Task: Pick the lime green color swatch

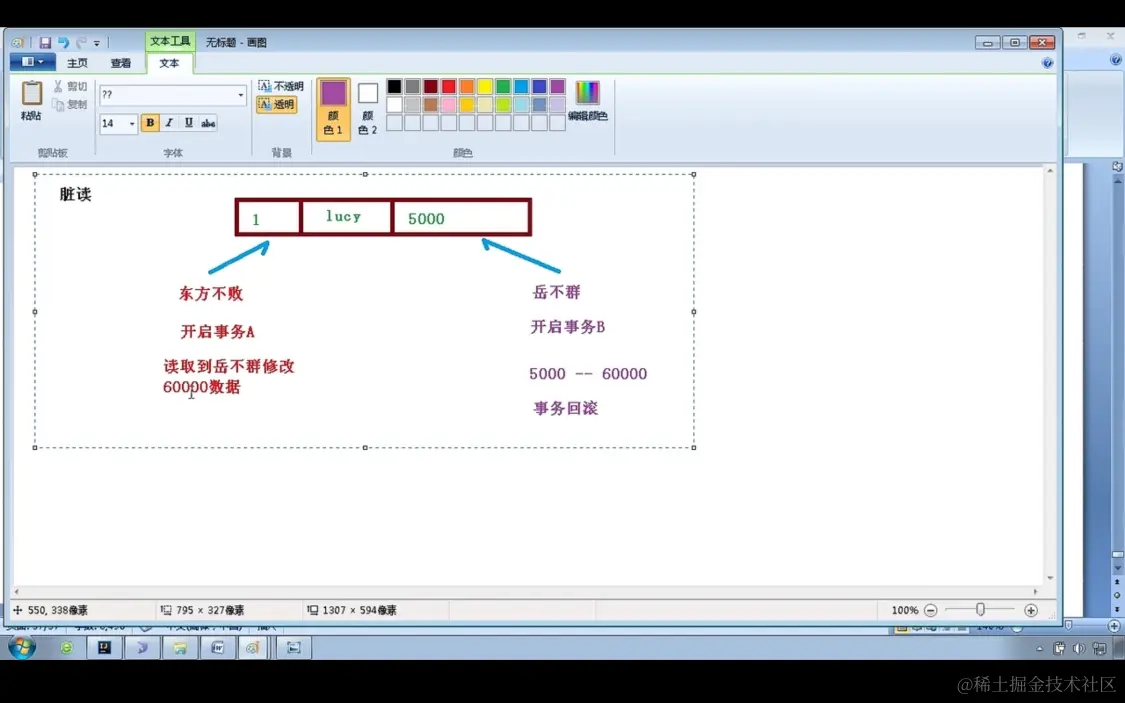Action: [x=503, y=105]
